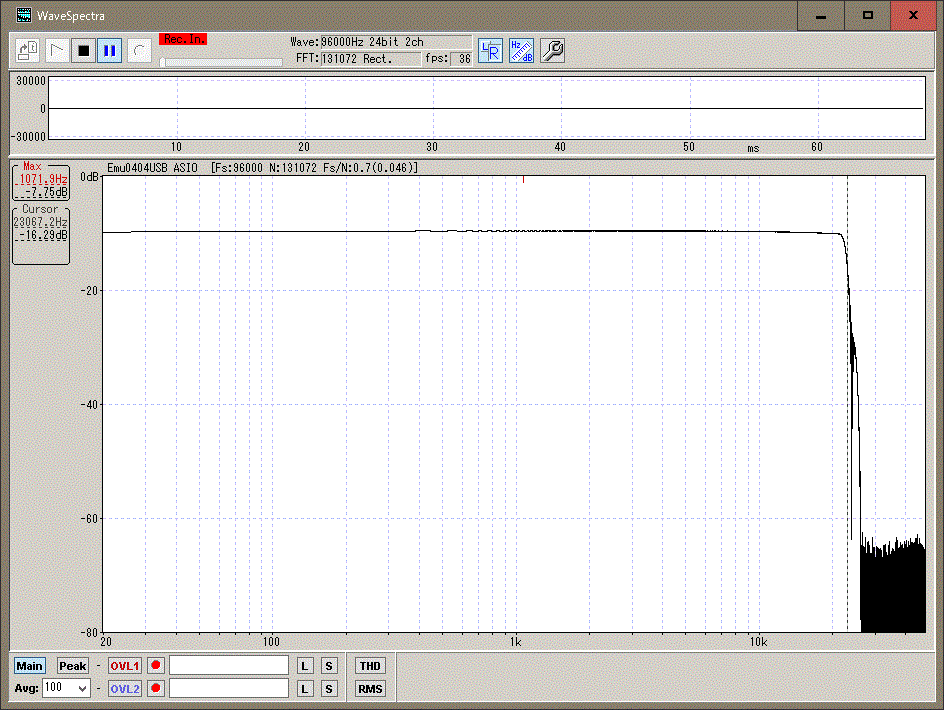
Task: Click the OVL2 overlay name field
Action: [x=229, y=688]
